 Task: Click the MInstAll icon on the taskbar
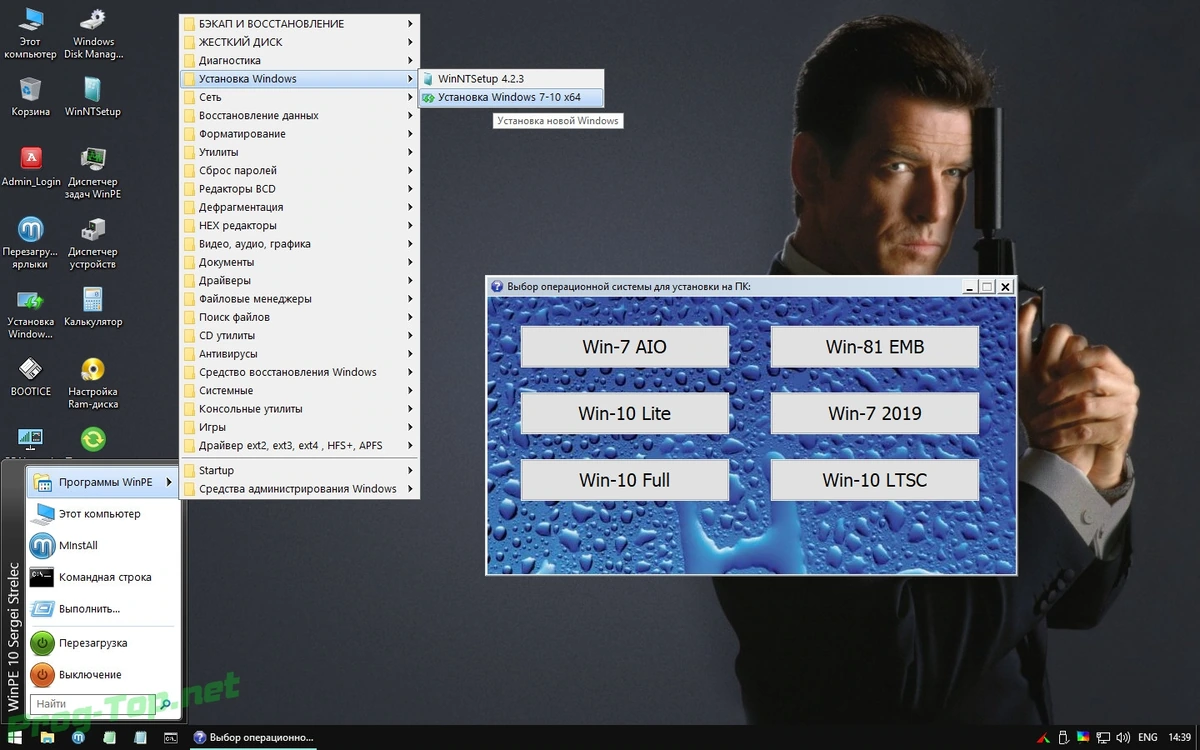[x=78, y=738]
